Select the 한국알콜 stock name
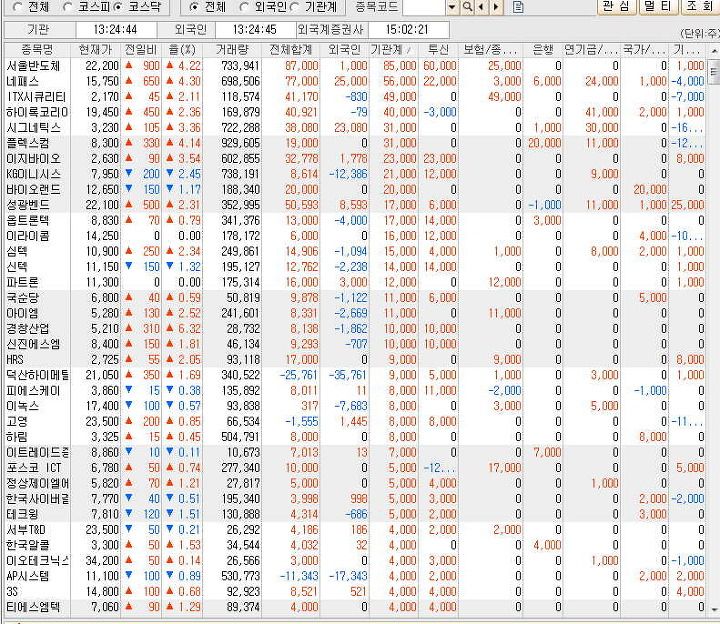 tap(28, 545)
